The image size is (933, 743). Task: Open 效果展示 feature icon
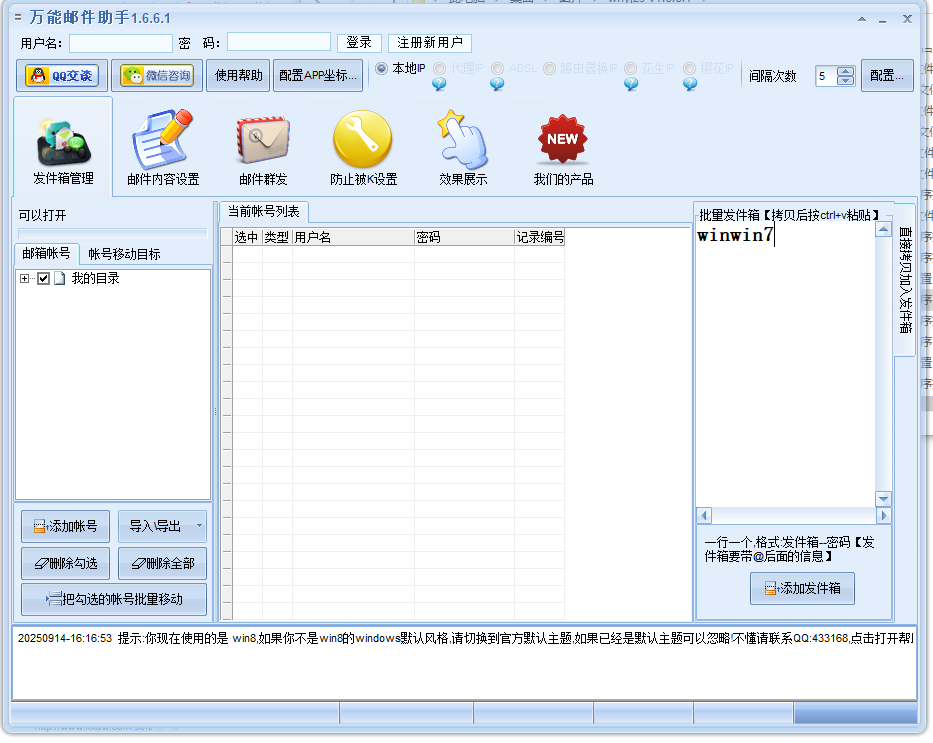[462, 138]
